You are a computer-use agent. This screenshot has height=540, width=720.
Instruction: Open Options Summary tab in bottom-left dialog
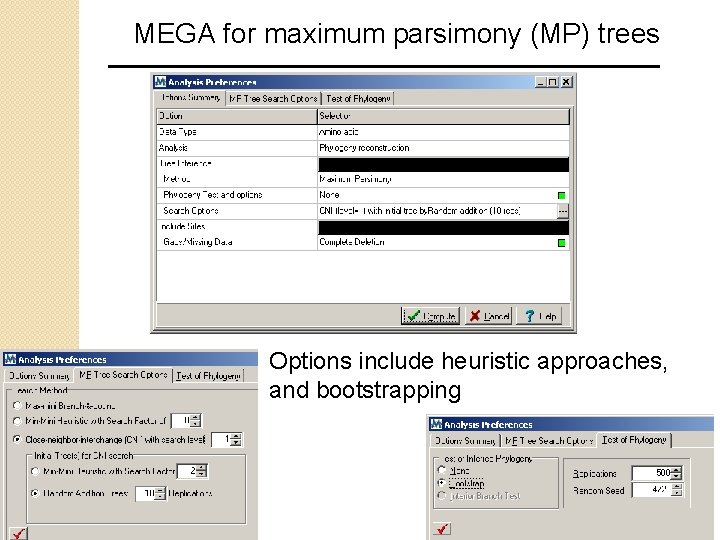pyautogui.click(x=39, y=376)
